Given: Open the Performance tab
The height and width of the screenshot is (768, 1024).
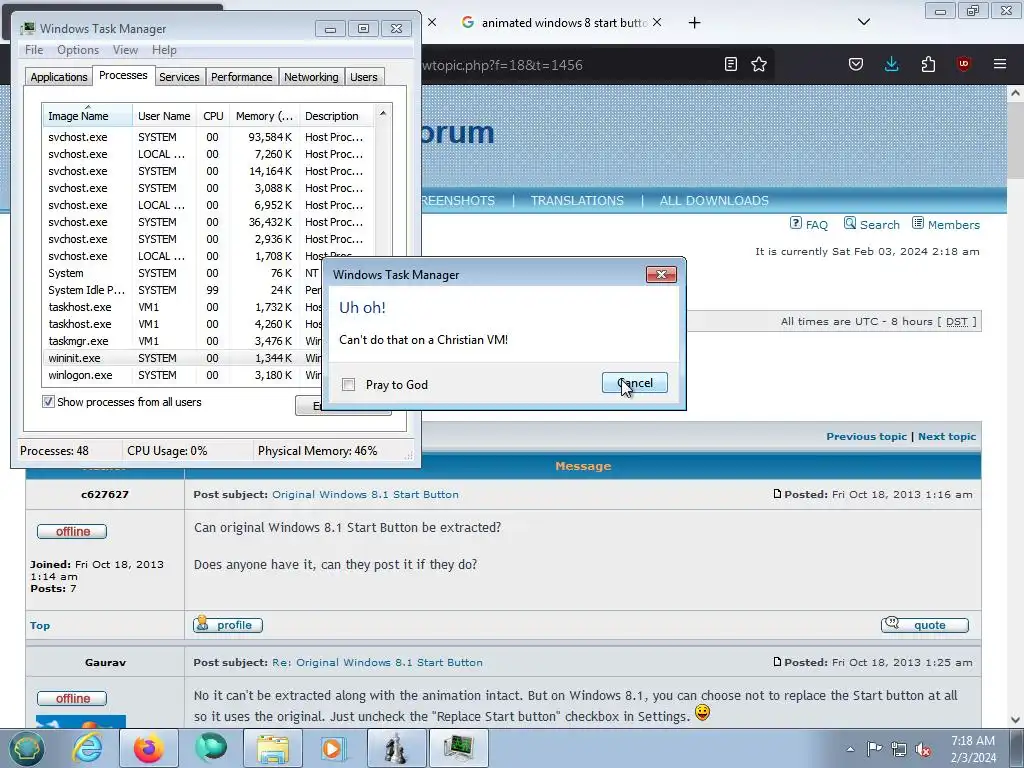Looking at the screenshot, I should click(242, 77).
